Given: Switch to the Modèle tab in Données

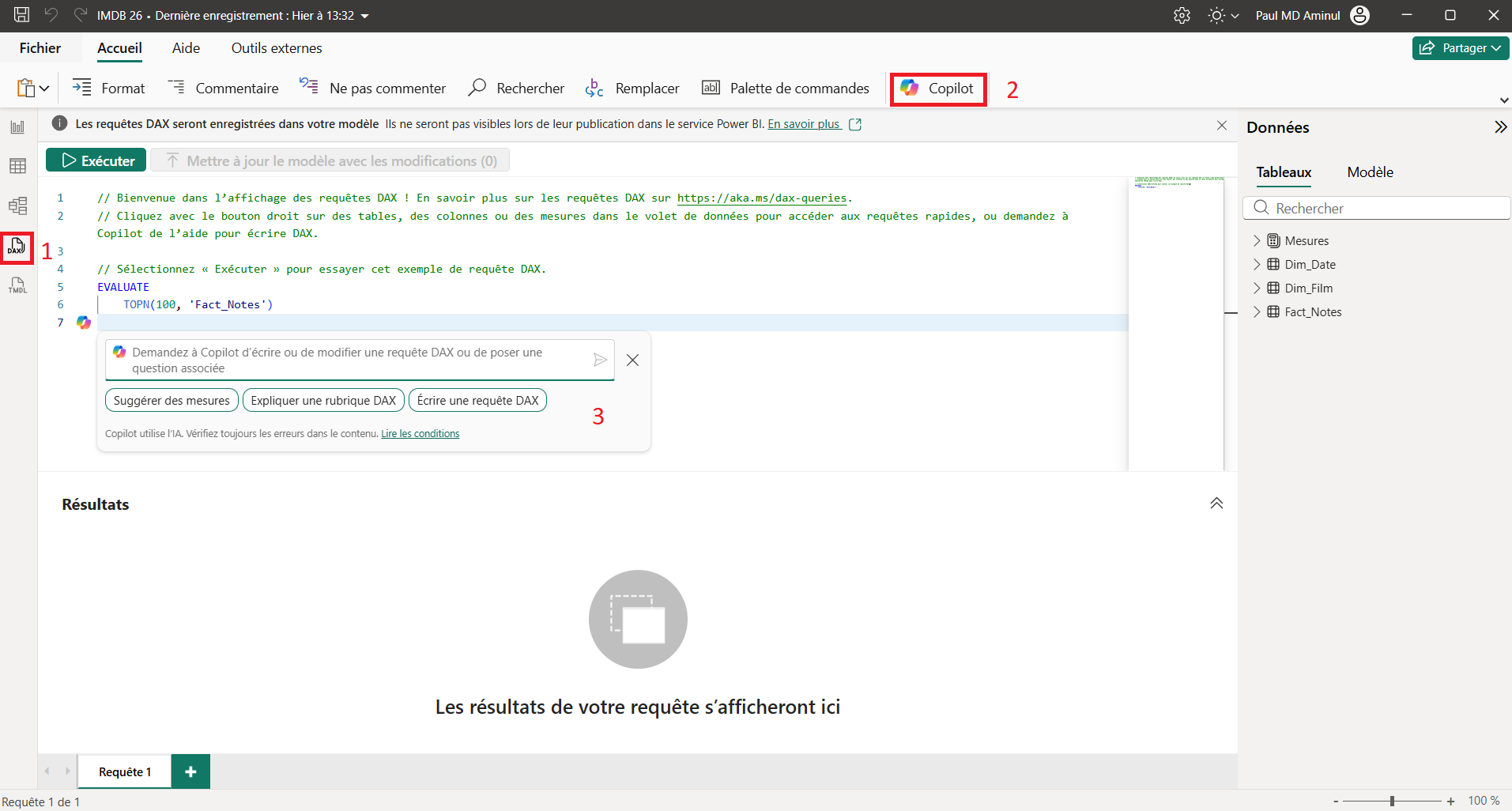Looking at the screenshot, I should (1370, 172).
